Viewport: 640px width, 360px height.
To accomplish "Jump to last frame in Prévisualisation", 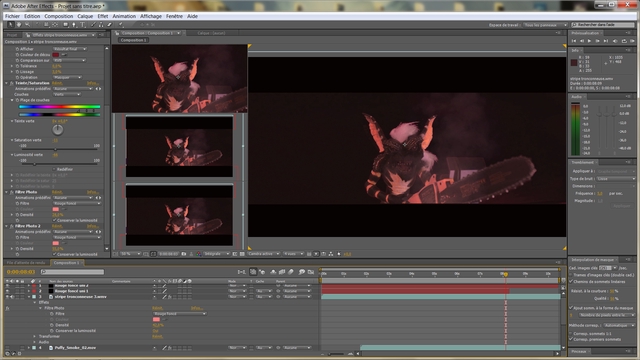I will click(x=606, y=41).
